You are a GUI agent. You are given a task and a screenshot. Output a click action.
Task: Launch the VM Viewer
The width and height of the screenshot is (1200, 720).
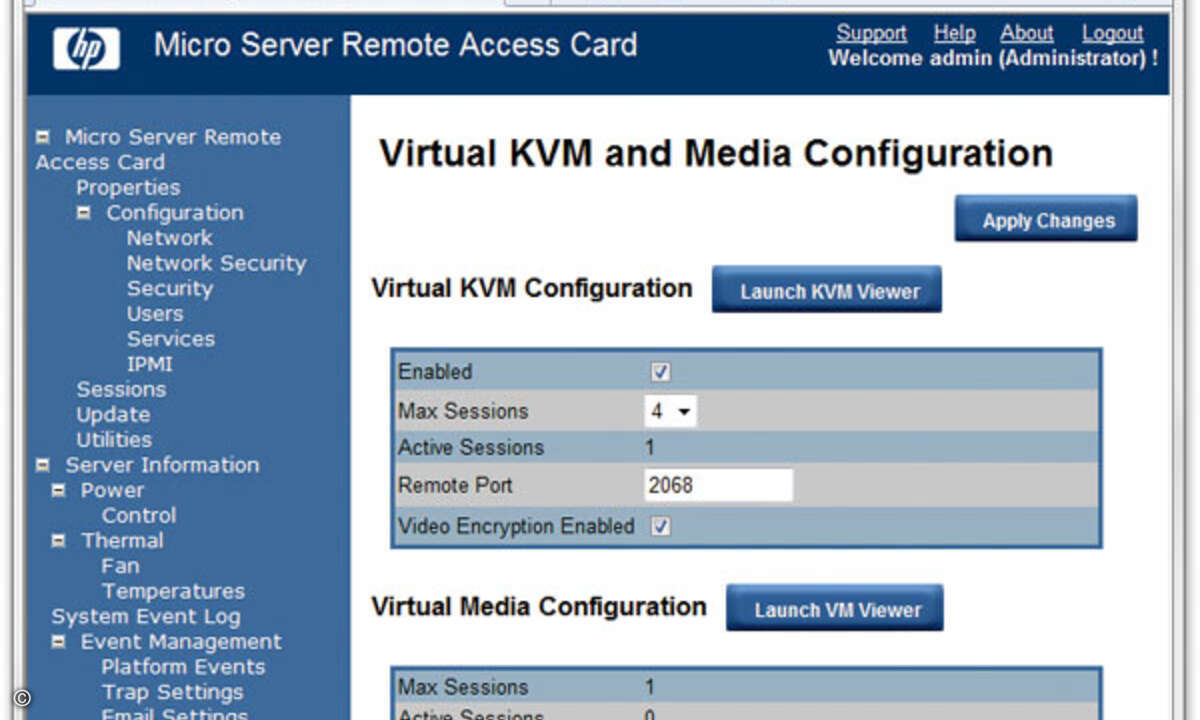(835, 608)
